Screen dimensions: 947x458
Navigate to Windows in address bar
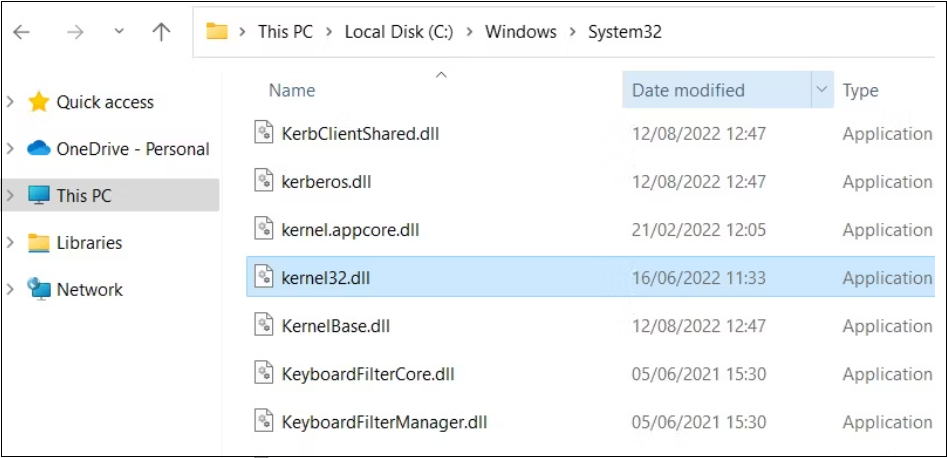(520, 32)
